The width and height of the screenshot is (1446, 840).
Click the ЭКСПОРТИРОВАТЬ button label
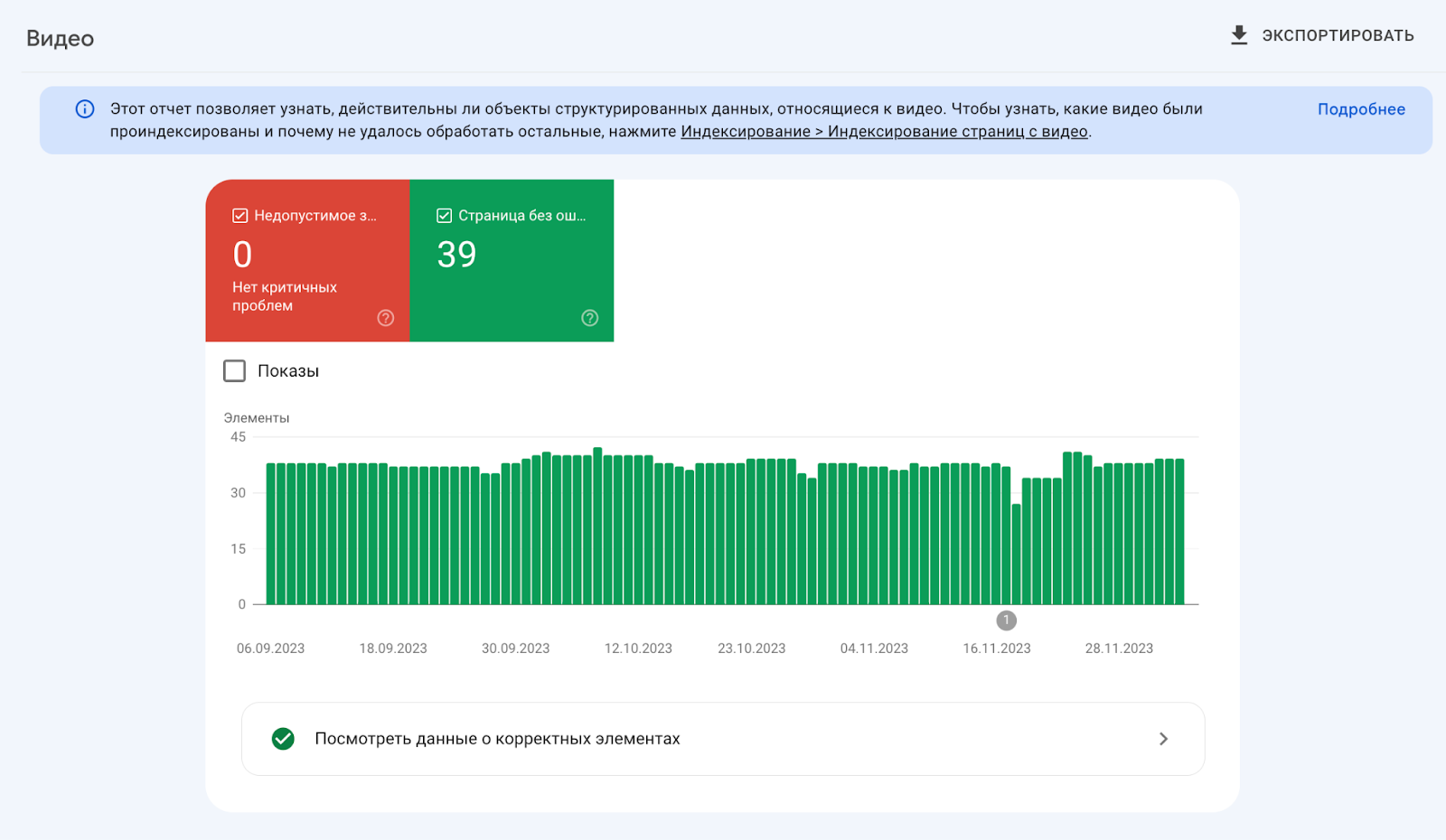click(x=1338, y=36)
